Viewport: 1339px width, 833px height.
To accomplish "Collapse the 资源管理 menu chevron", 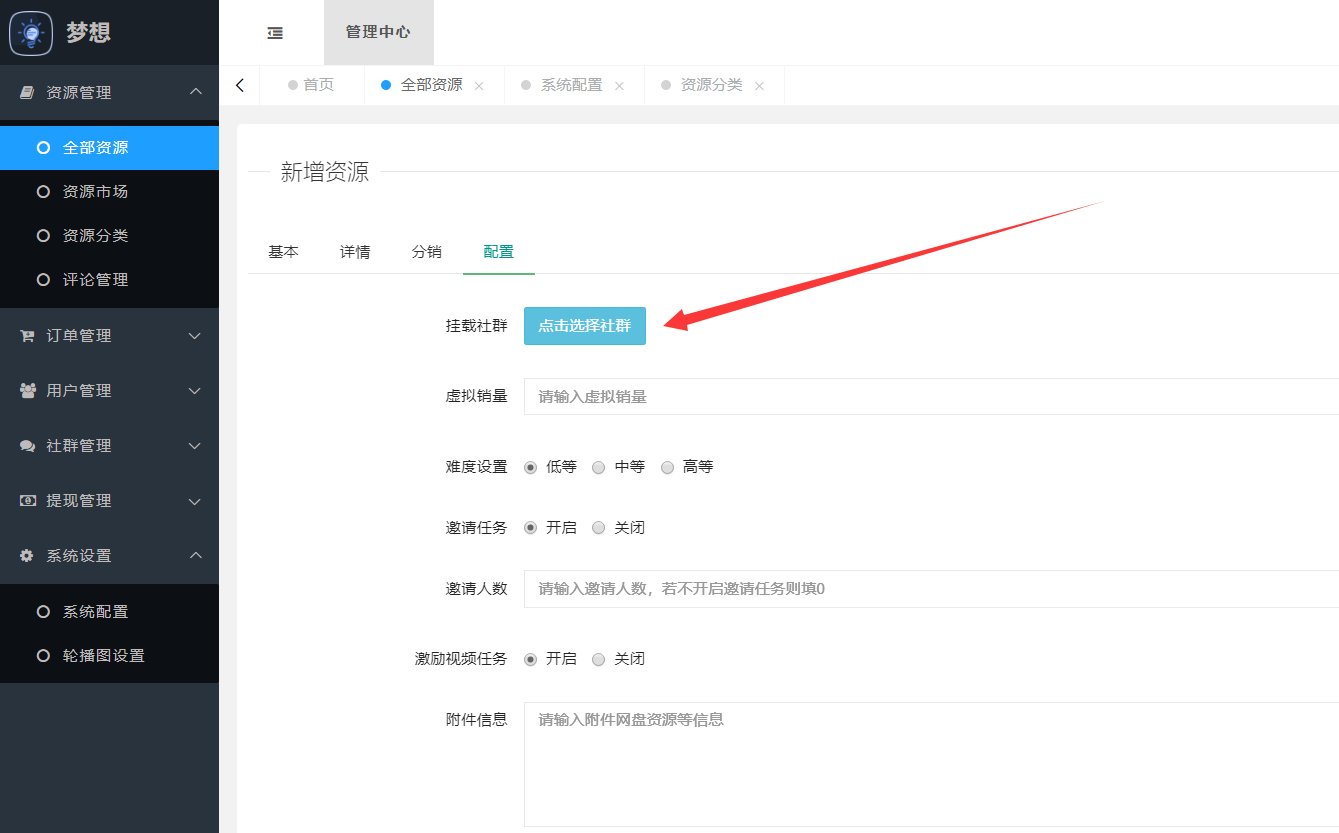I will (196, 91).
